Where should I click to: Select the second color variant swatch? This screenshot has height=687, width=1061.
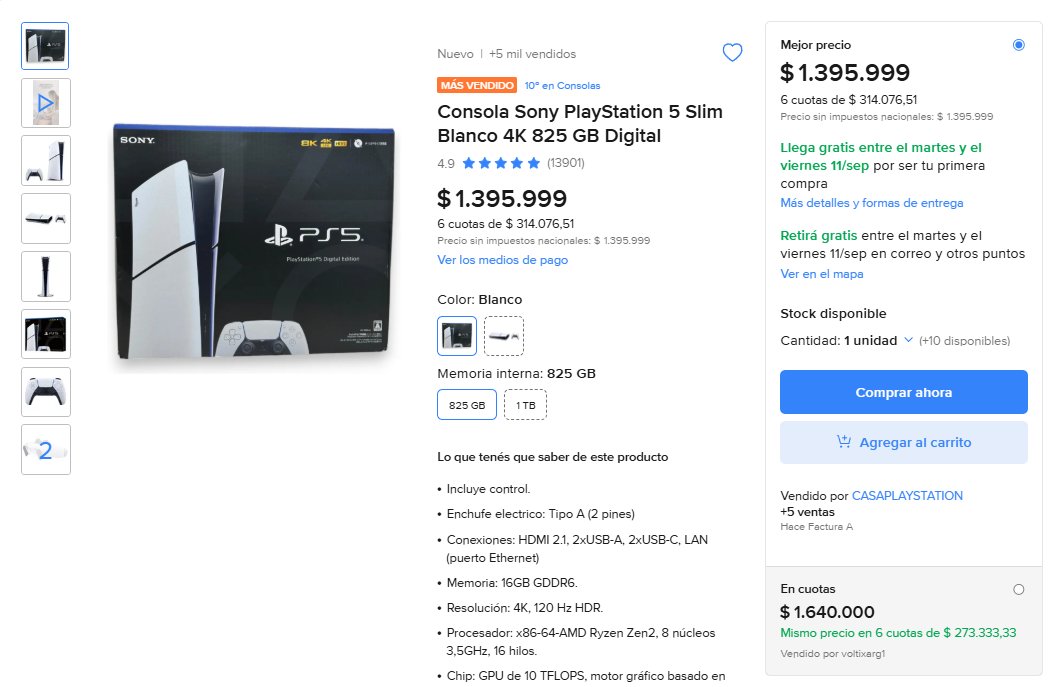[x=504, y=336]
